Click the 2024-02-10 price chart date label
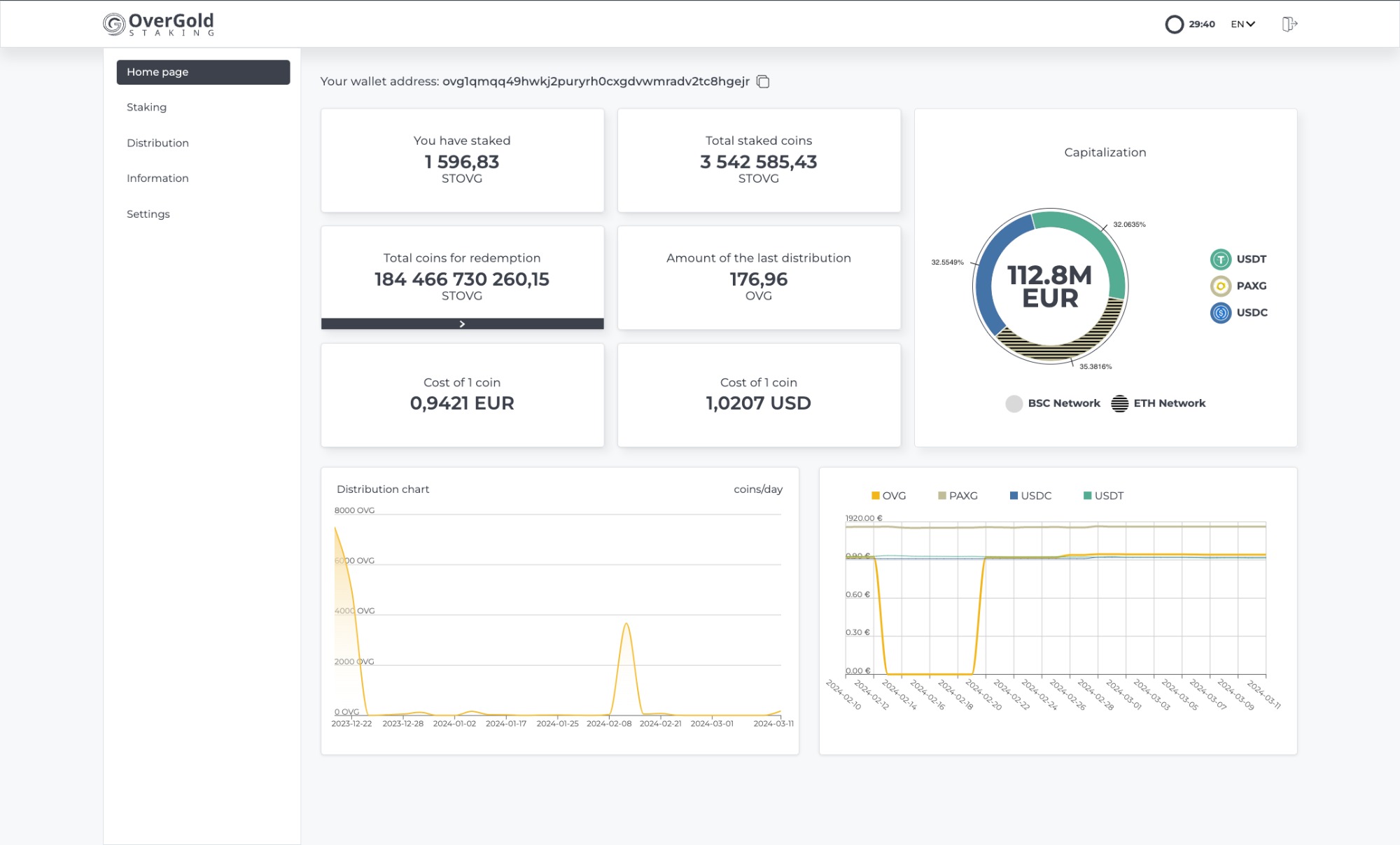This screenshot has height=845, width=1400. (x=843, y=694)
